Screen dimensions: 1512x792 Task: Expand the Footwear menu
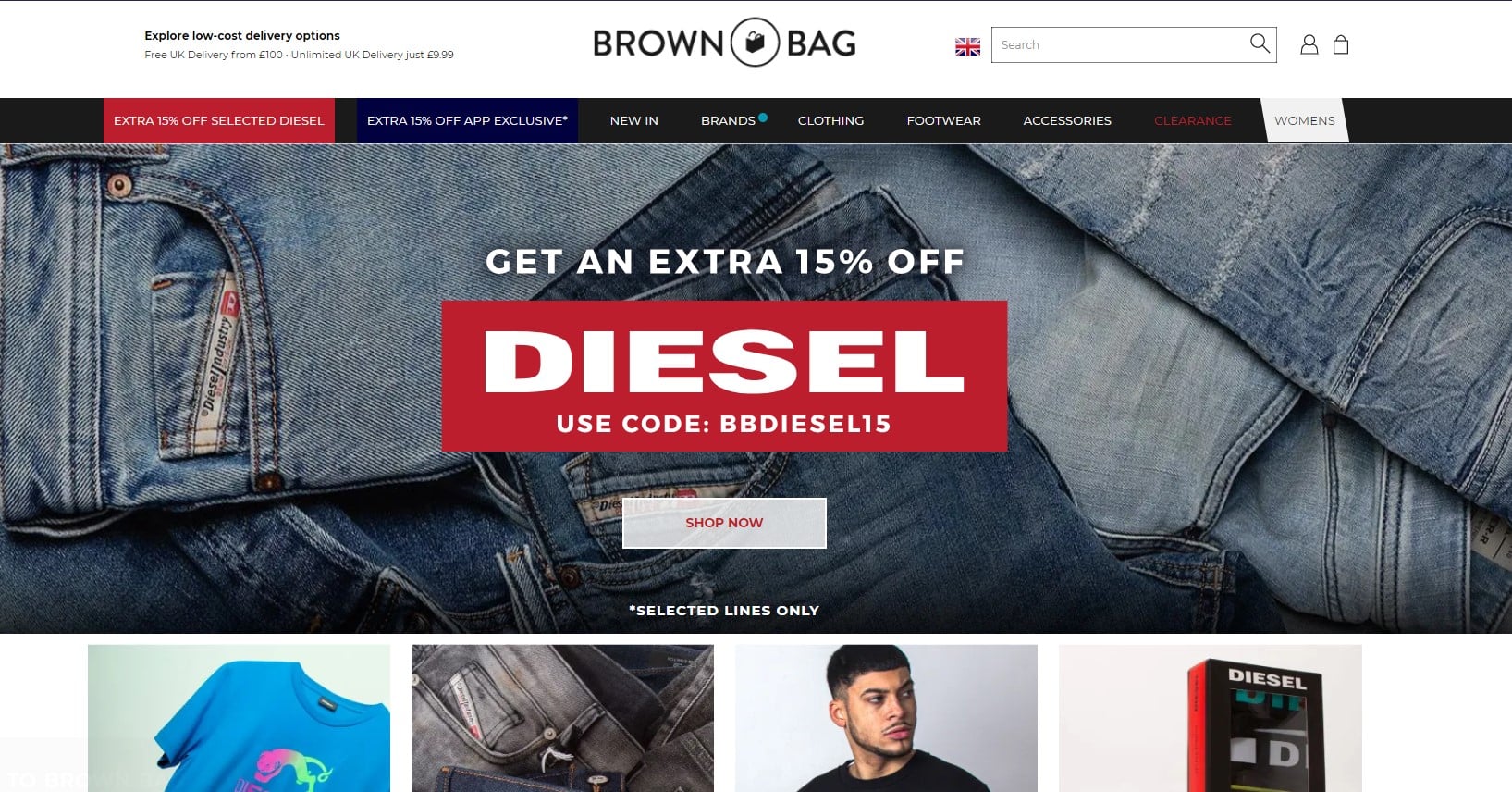click(943, 120)
